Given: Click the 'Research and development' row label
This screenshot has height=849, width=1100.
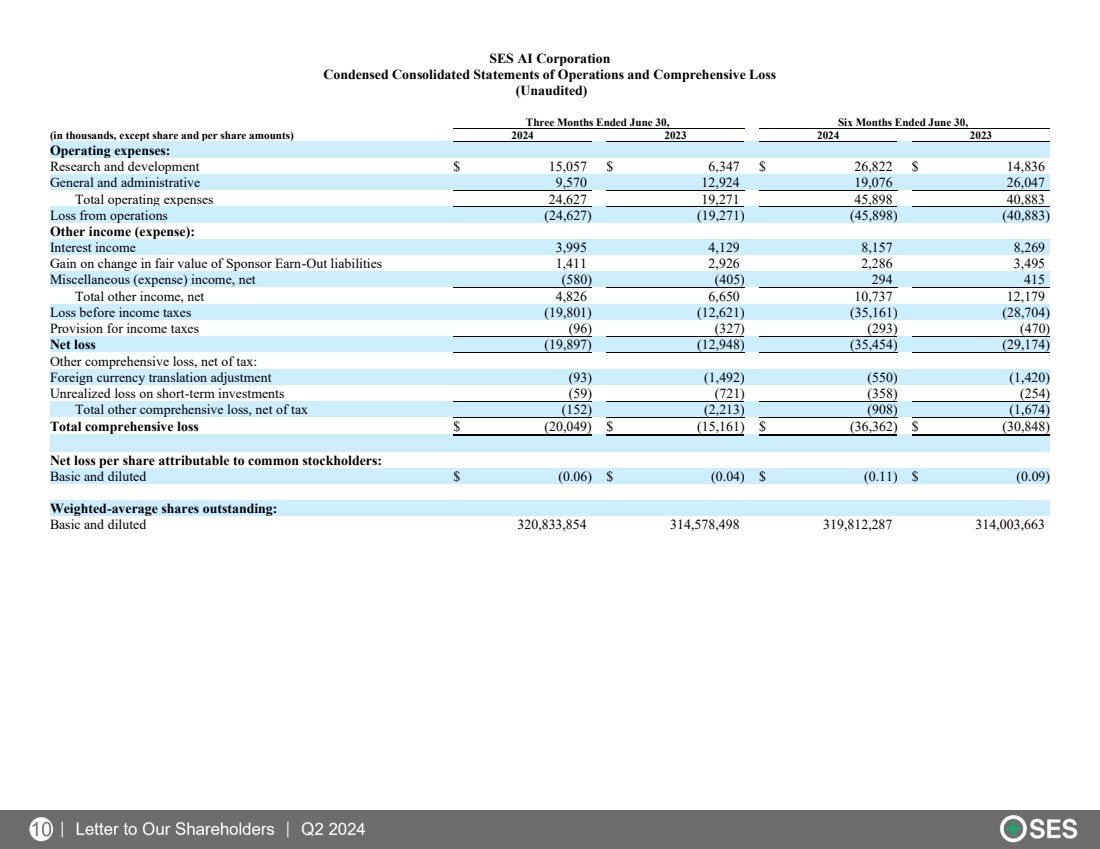Looking at the screenshot, I should (125, 167).
